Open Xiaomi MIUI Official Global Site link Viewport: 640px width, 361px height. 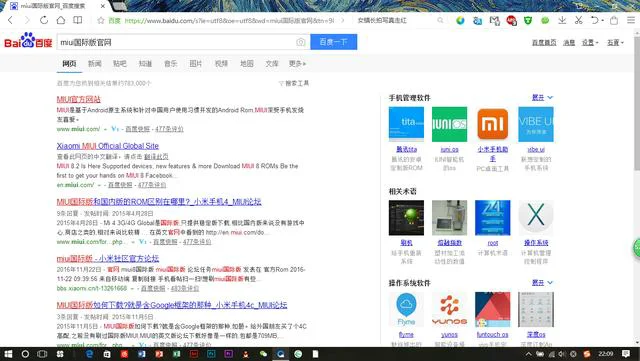click(107, 146)
